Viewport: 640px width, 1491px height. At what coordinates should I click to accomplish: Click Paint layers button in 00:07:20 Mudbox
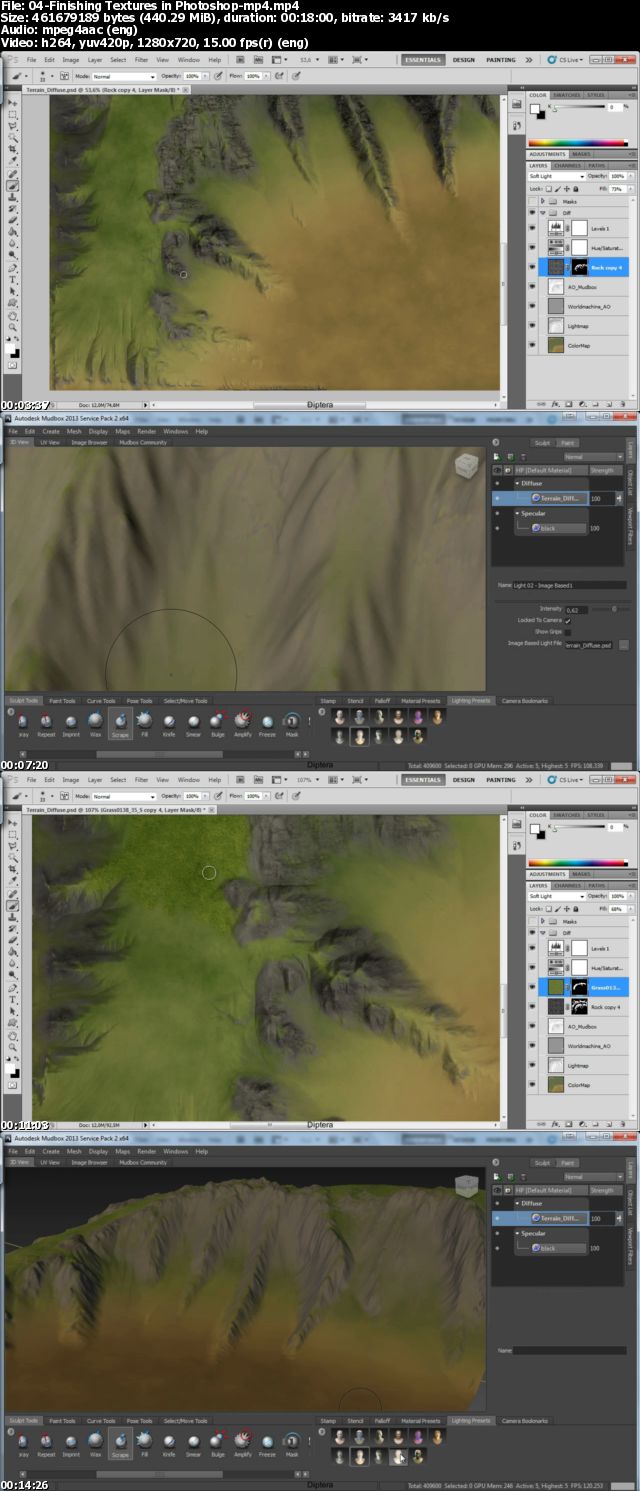(567, 443)
